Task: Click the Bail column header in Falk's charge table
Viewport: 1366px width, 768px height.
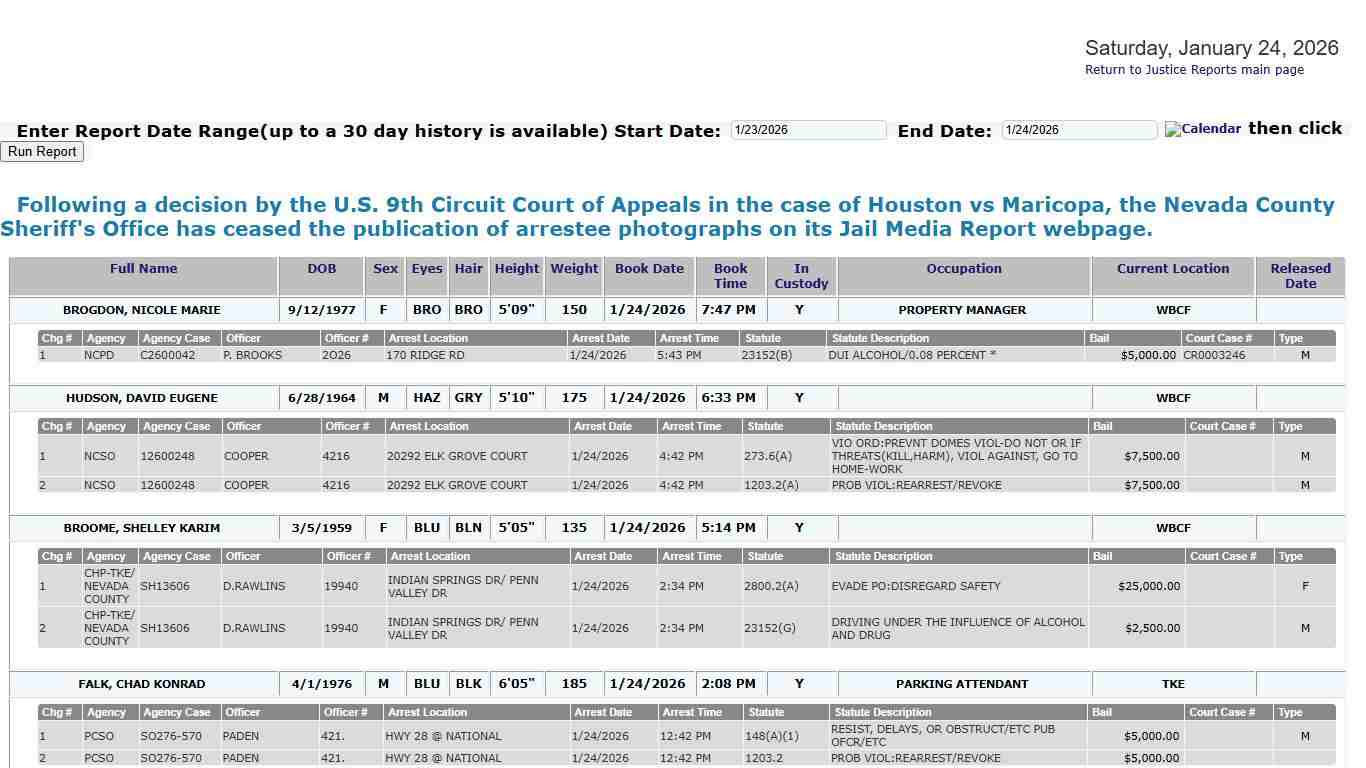Action: (x=1101, y=712)
